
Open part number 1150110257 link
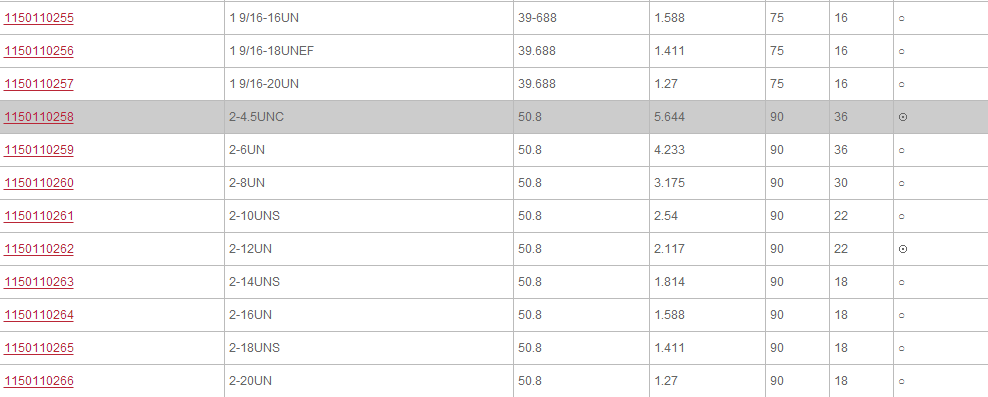(39, 84)
